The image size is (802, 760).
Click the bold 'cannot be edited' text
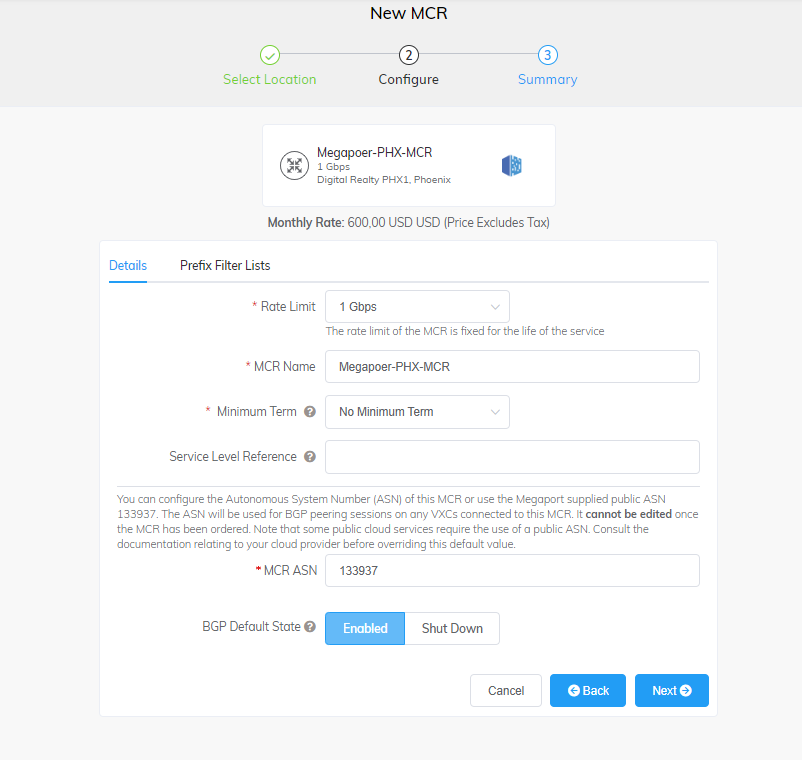point(629,514)
